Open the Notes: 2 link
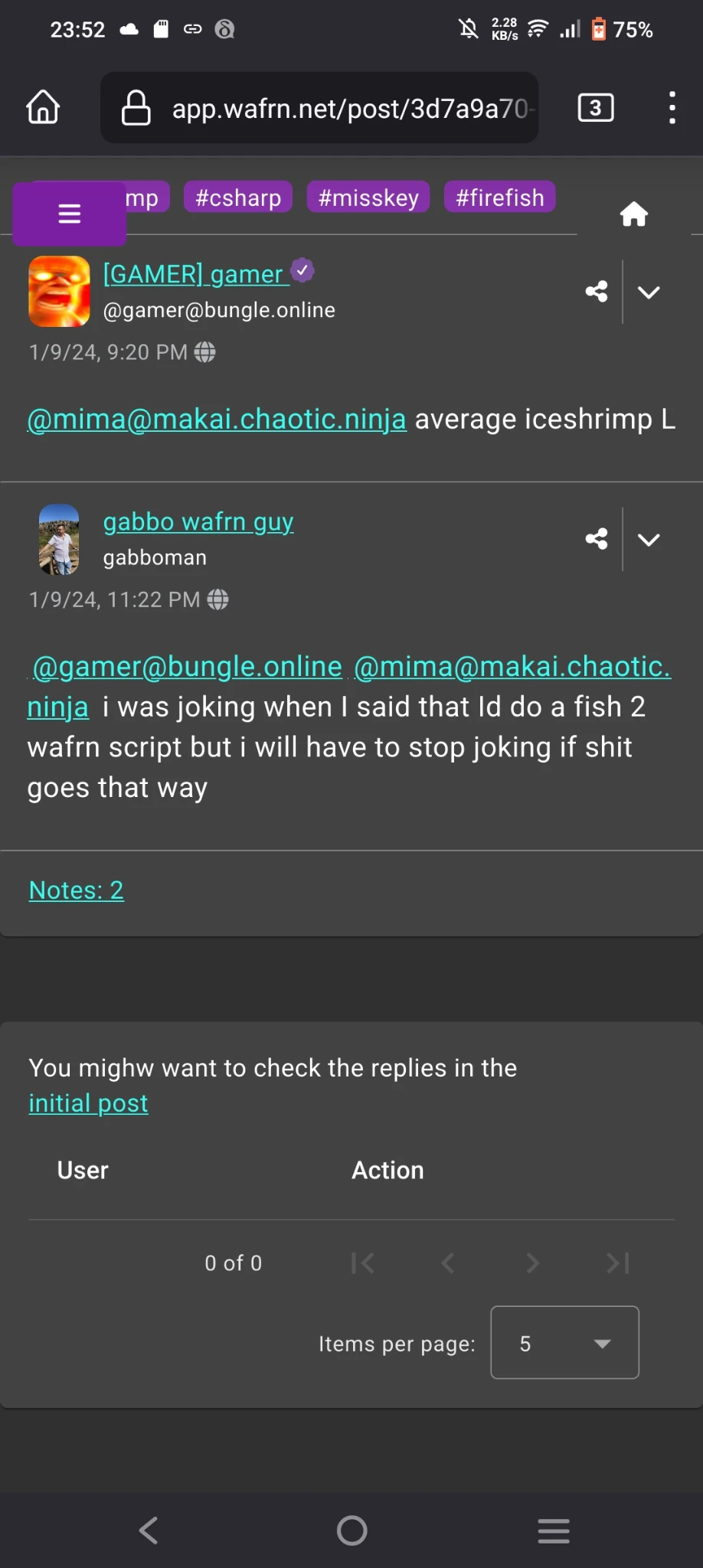Screen dimensions: 703x1568 click(76, 890)
